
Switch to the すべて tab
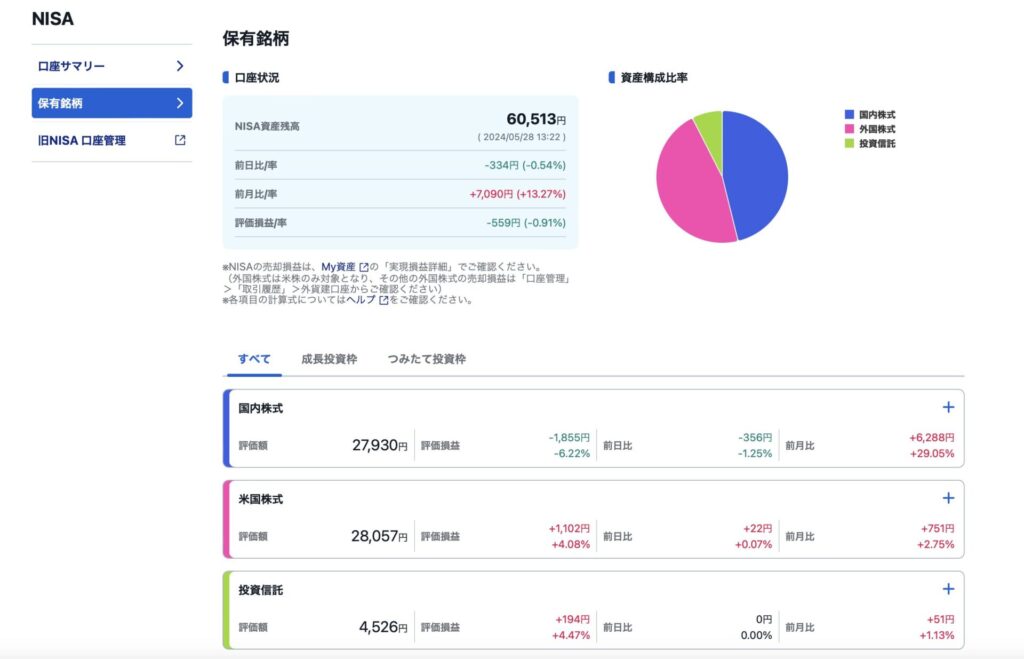pos(254,359)
